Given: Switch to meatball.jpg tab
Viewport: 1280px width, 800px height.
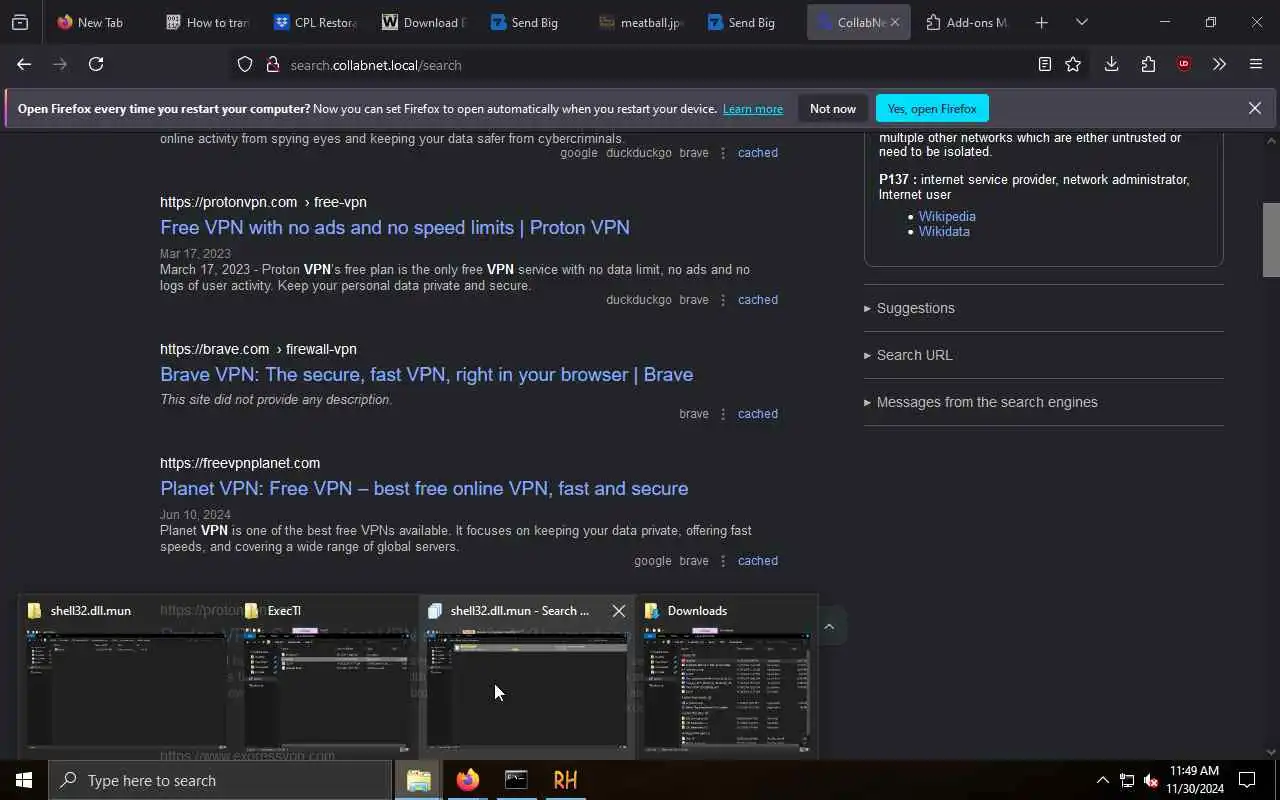Looking at the screenshot, I should tap(641, 22).
